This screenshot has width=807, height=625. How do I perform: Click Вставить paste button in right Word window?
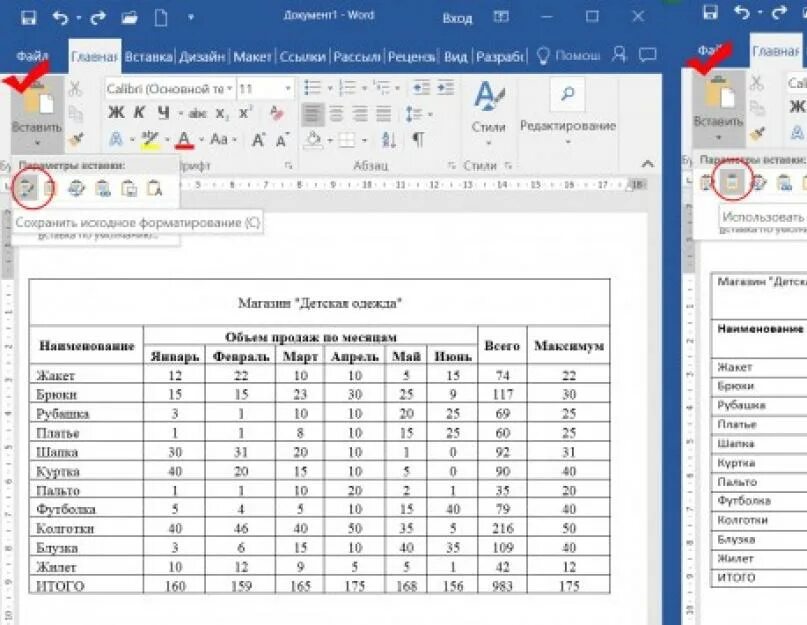(718, 110)
